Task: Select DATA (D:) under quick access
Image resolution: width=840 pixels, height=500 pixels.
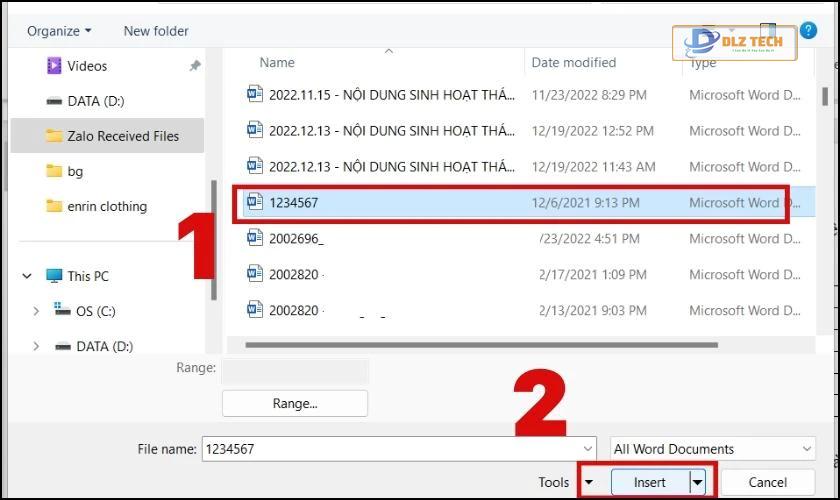Action: pos(96,101)
